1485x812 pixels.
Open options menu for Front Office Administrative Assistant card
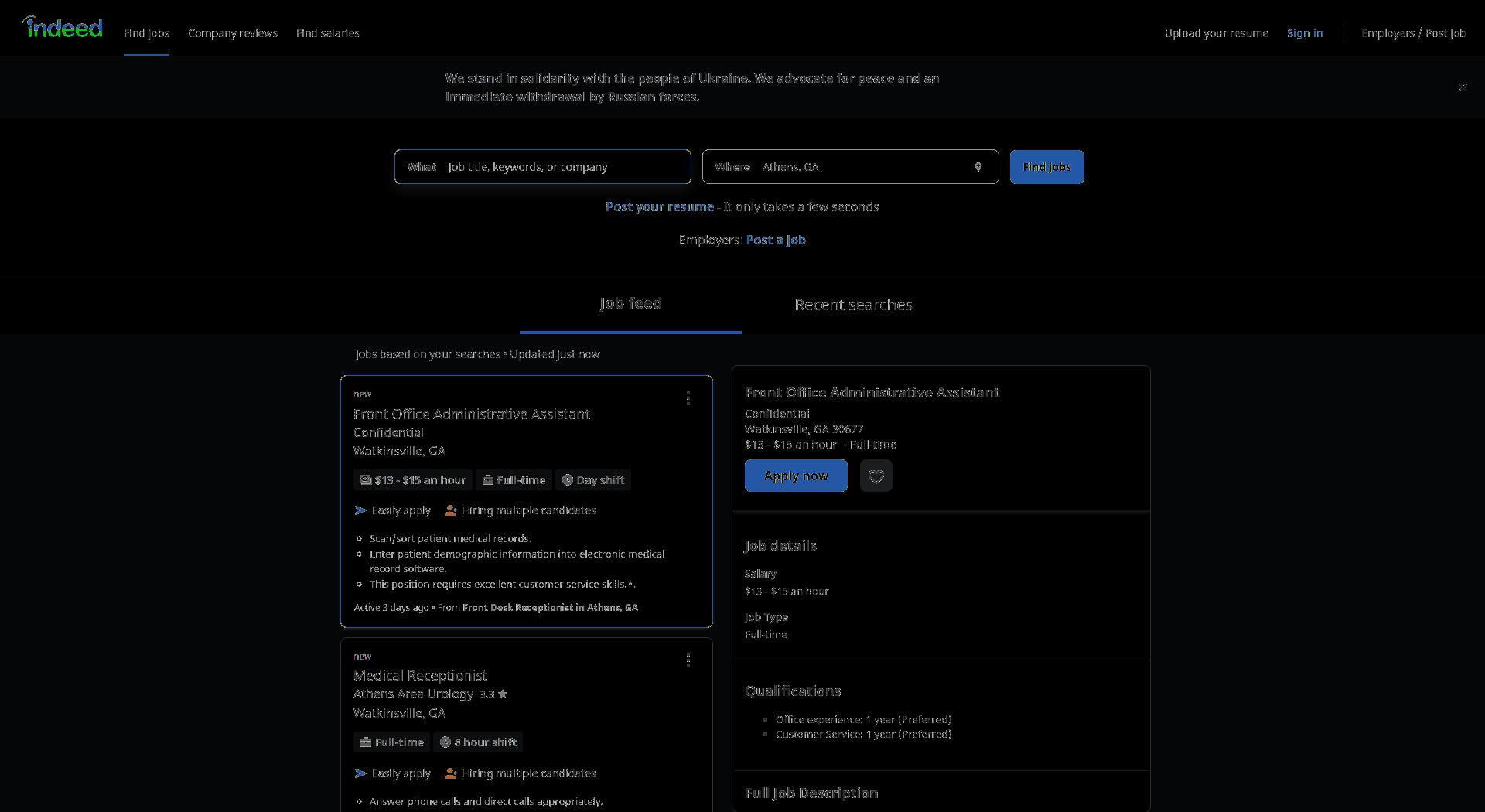(688, 398)
